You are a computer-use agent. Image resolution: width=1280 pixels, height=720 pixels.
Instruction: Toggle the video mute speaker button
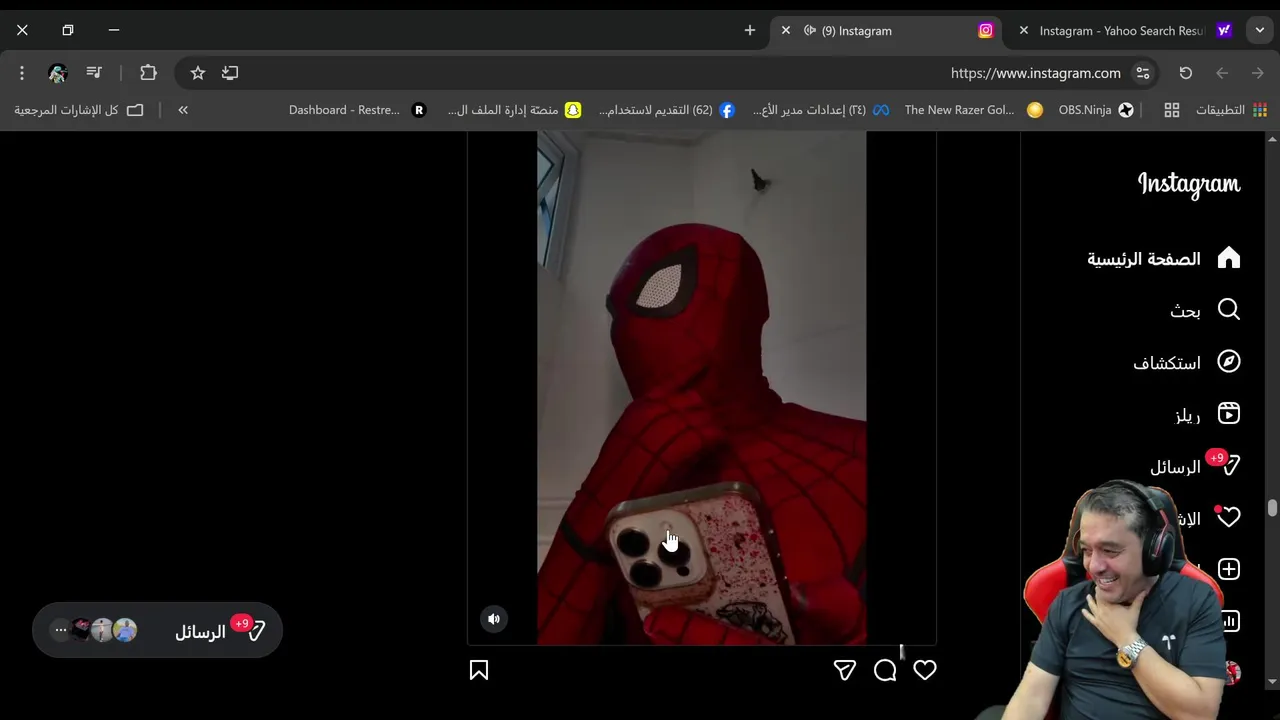coord(494,619)
